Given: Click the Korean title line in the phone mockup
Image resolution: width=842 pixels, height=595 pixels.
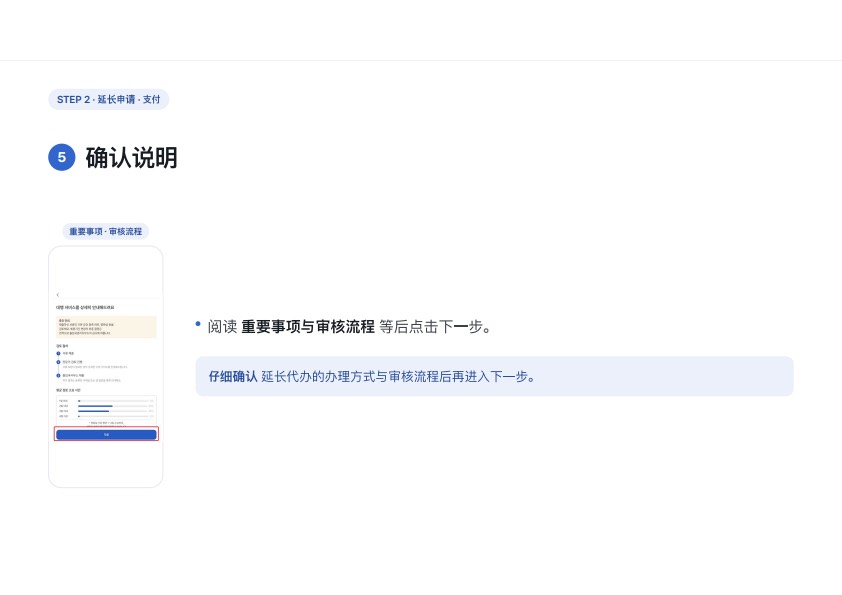Looking at the screenshot, I should 85,308.
